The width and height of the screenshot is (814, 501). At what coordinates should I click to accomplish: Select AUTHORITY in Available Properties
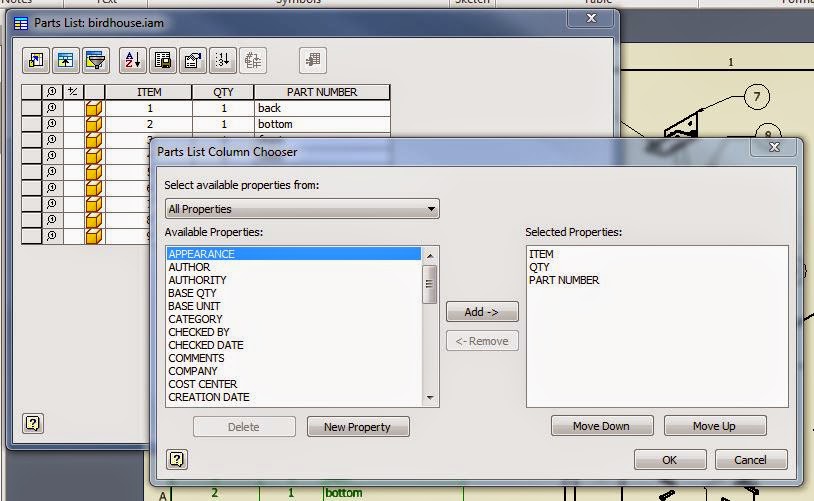coord(294,280)
